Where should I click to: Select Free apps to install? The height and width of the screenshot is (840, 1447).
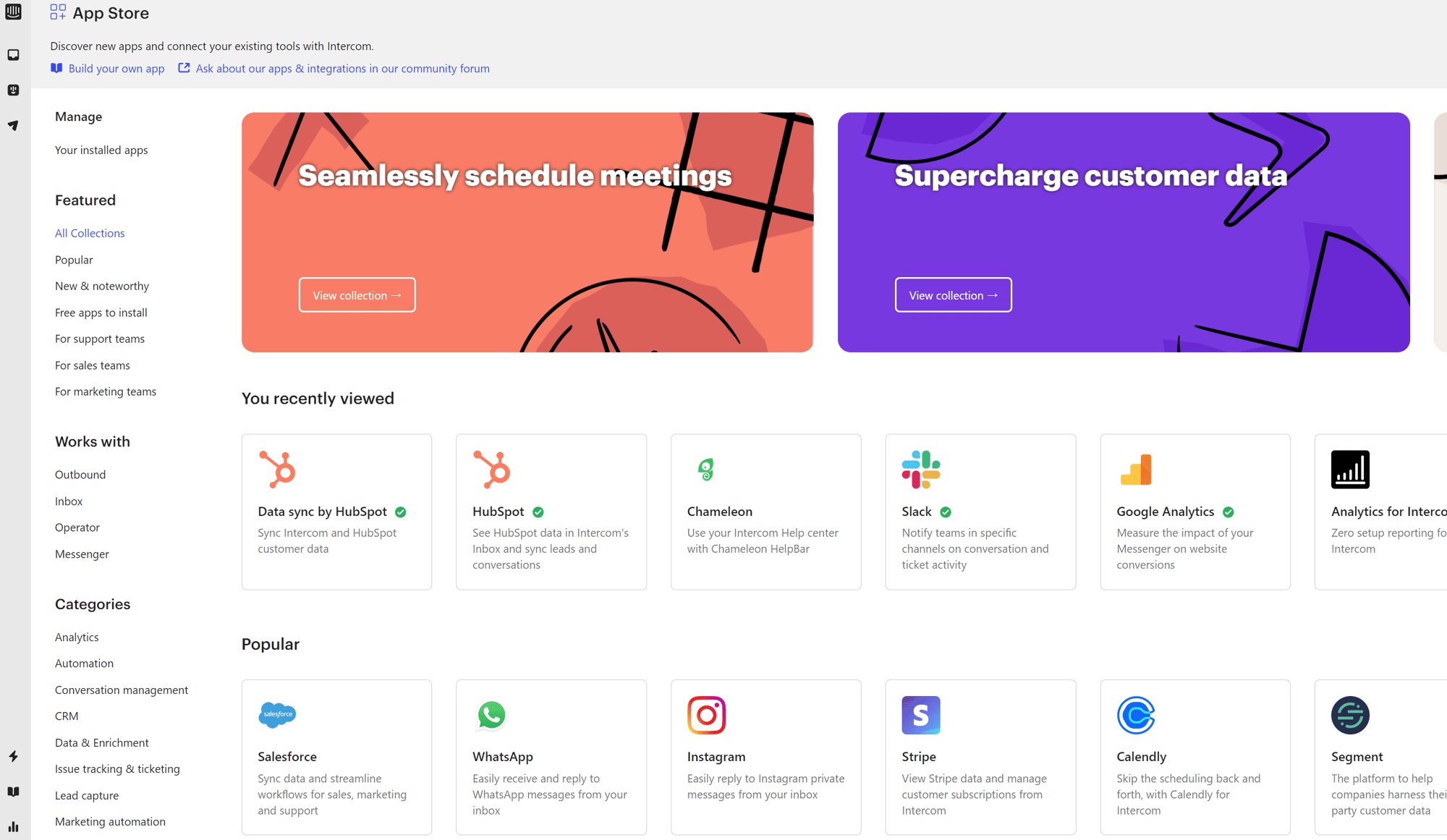(101, 313)
